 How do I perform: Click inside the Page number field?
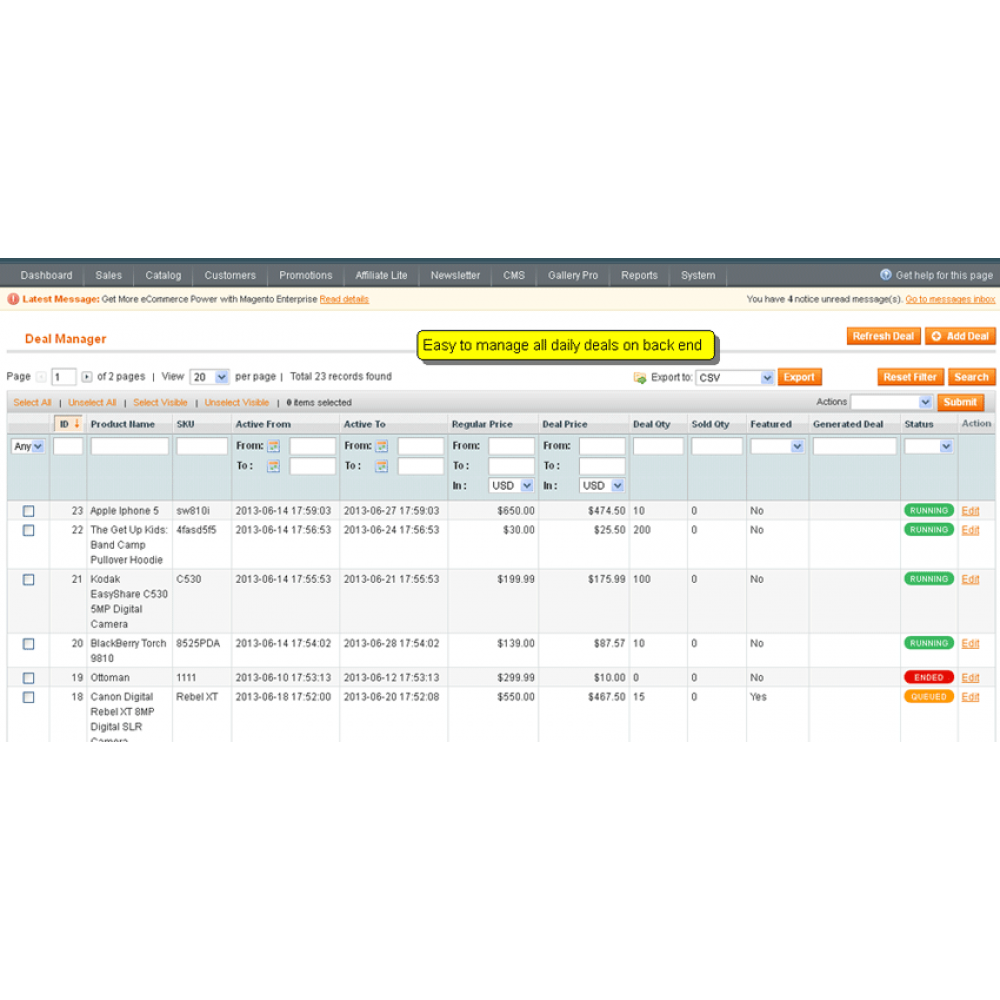[x=62, y=377]
